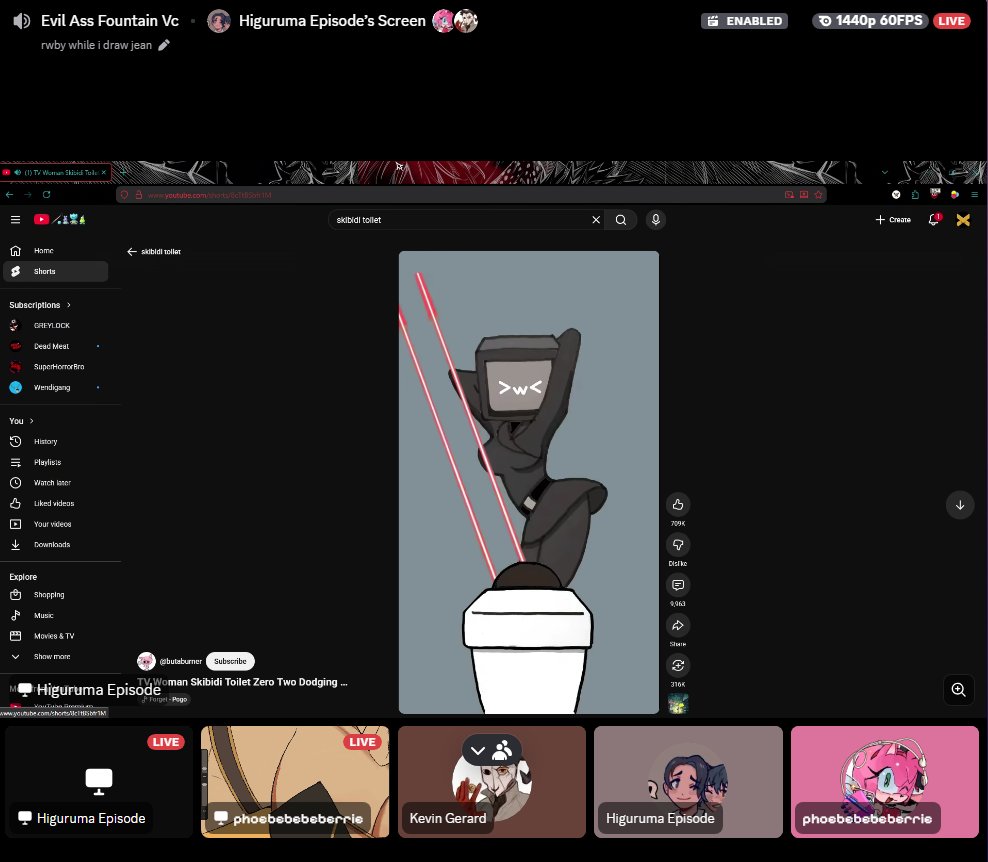This screenshot has height=862, width=988.
Task: Expand Show more in Explore
Action: coord(55,657)
